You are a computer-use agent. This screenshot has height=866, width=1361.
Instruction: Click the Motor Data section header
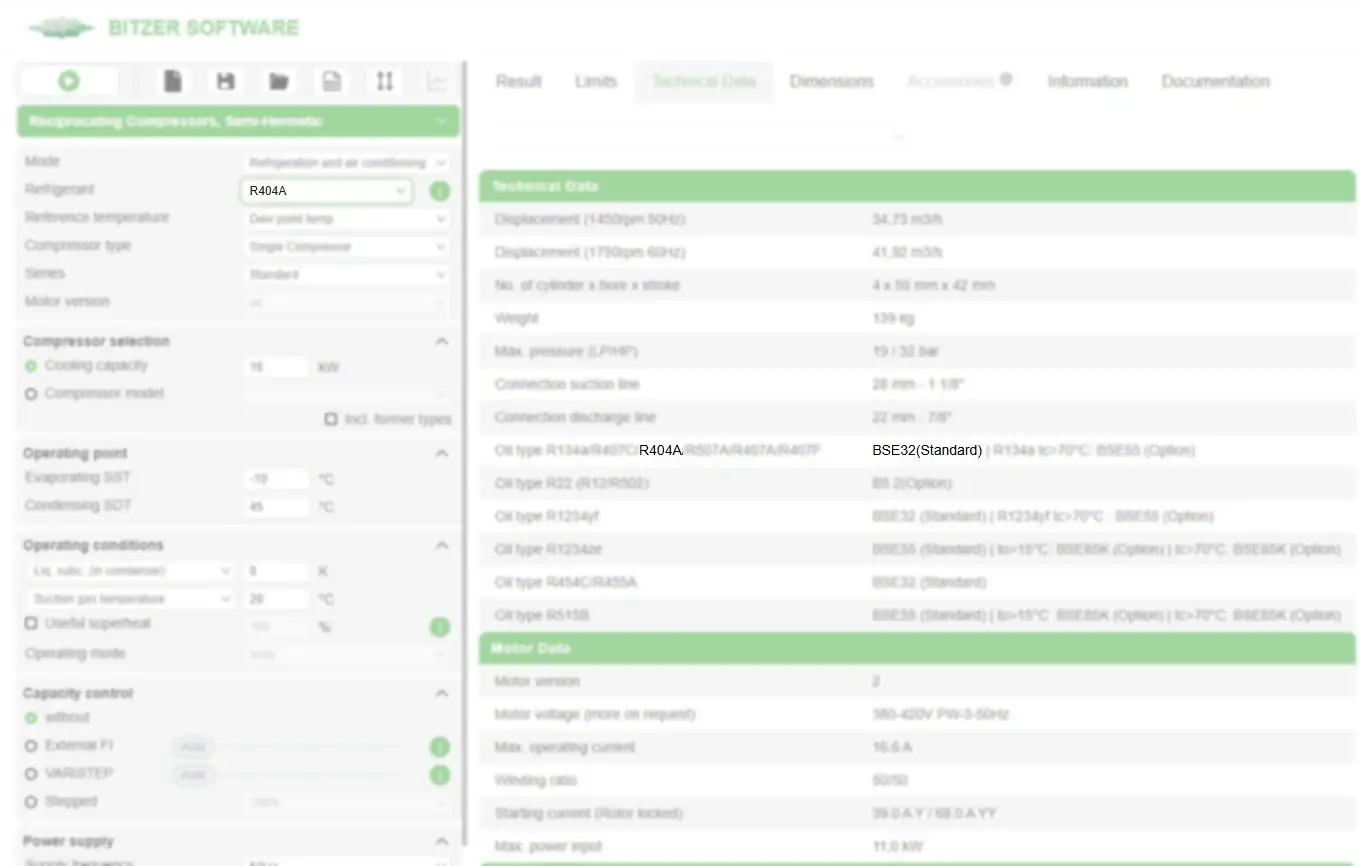[917, 648]
